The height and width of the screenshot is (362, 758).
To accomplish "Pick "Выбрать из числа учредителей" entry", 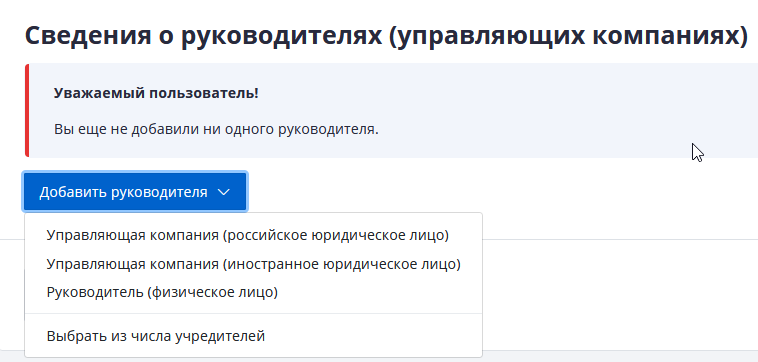I will 156,336.
